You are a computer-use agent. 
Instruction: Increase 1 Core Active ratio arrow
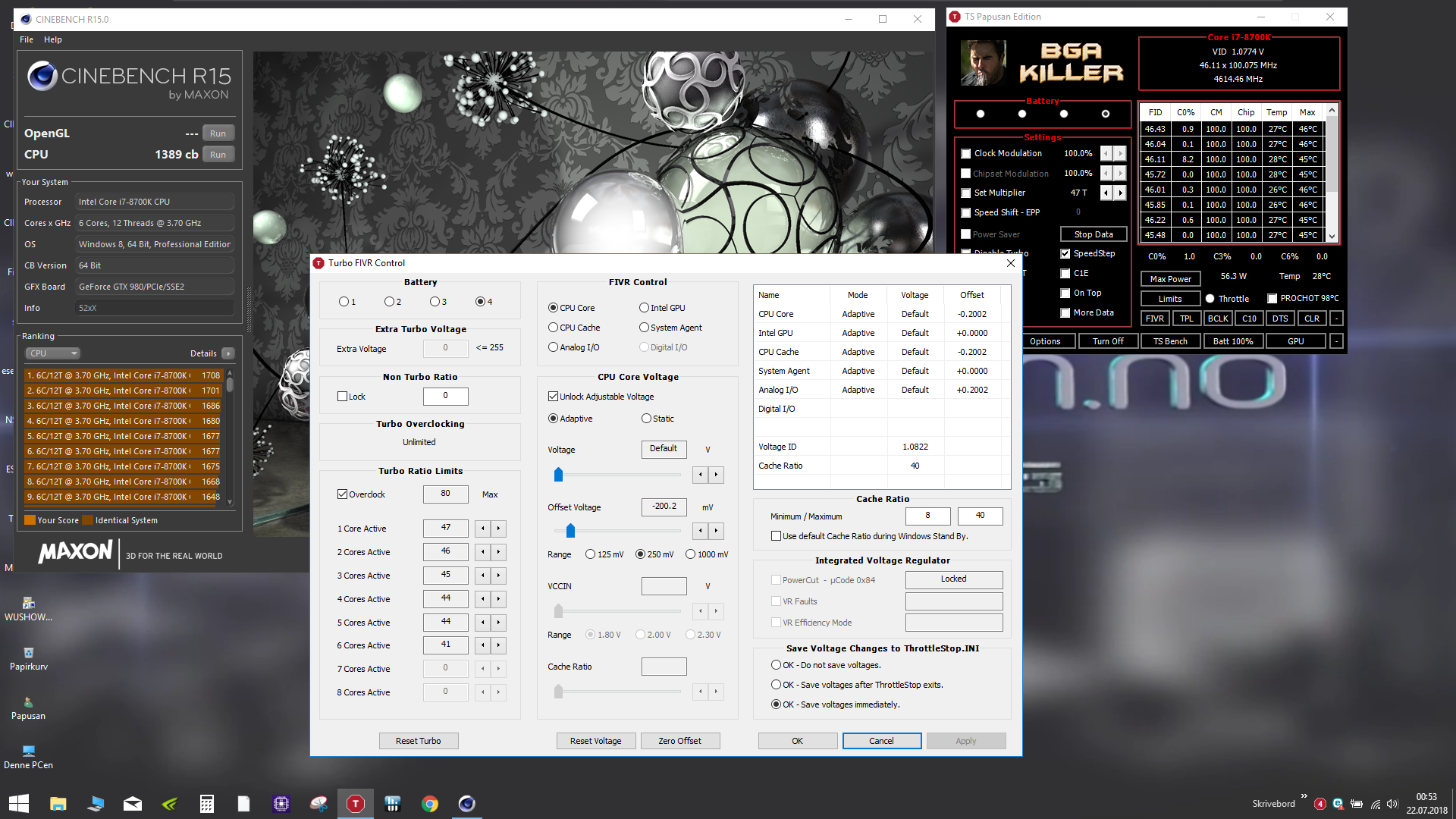click(x=498, y=529)
